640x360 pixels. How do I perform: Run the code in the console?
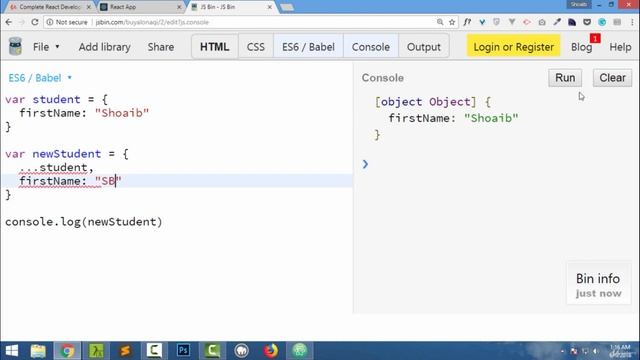pyautogui.click(x=565, y=78)
